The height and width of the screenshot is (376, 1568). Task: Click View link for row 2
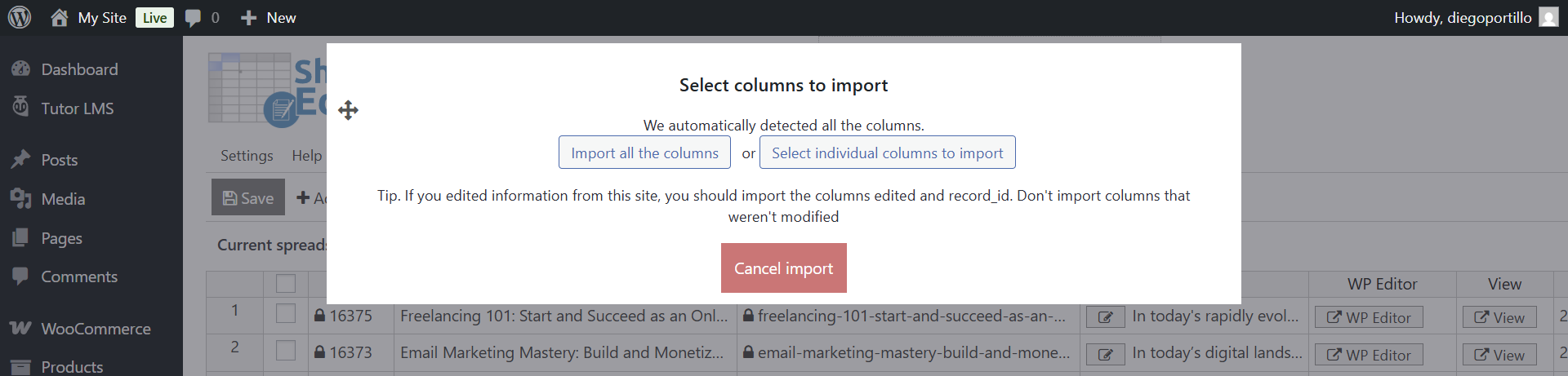(1499, 355)
